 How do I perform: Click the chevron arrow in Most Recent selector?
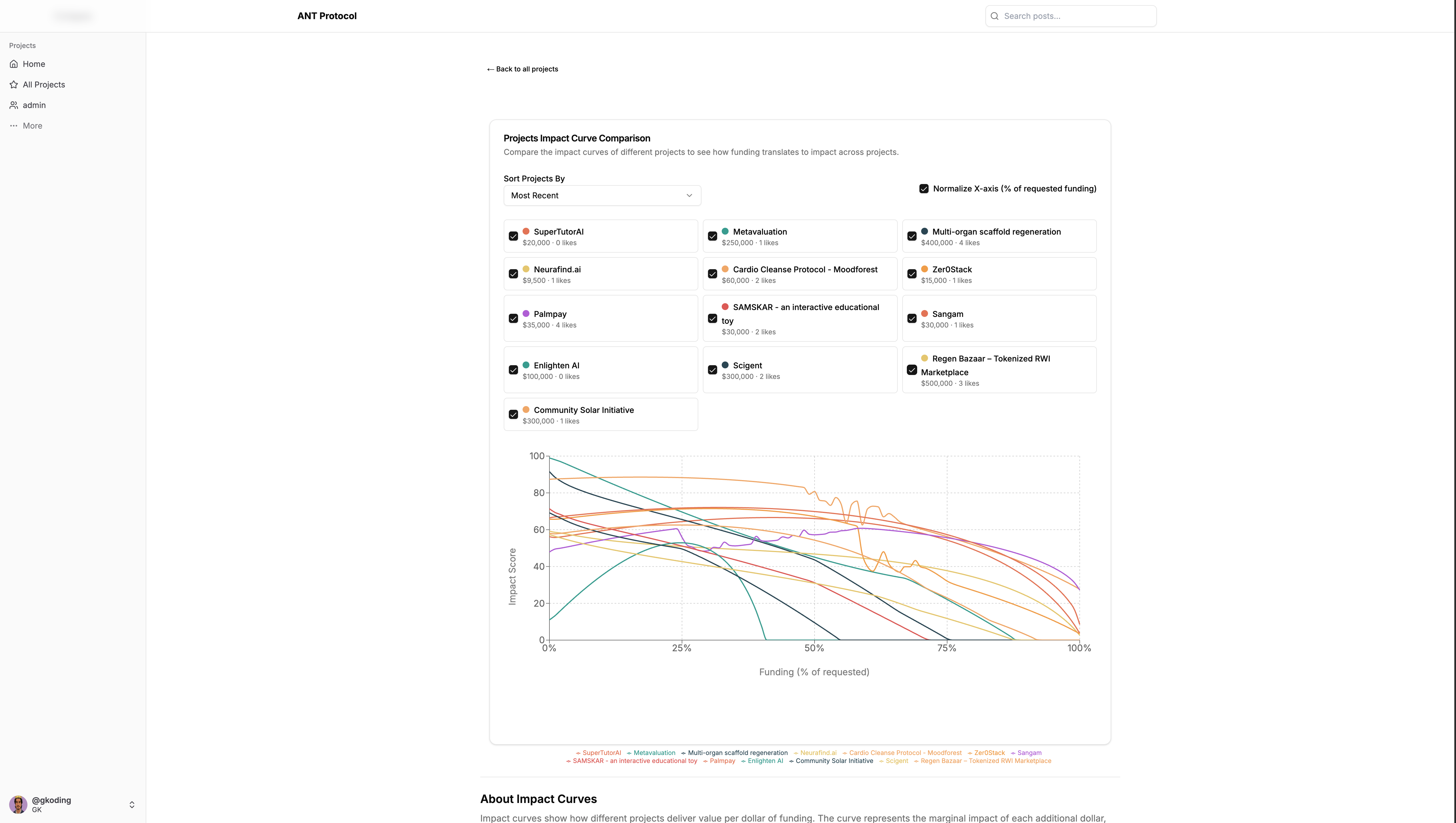tap(689, 195)
